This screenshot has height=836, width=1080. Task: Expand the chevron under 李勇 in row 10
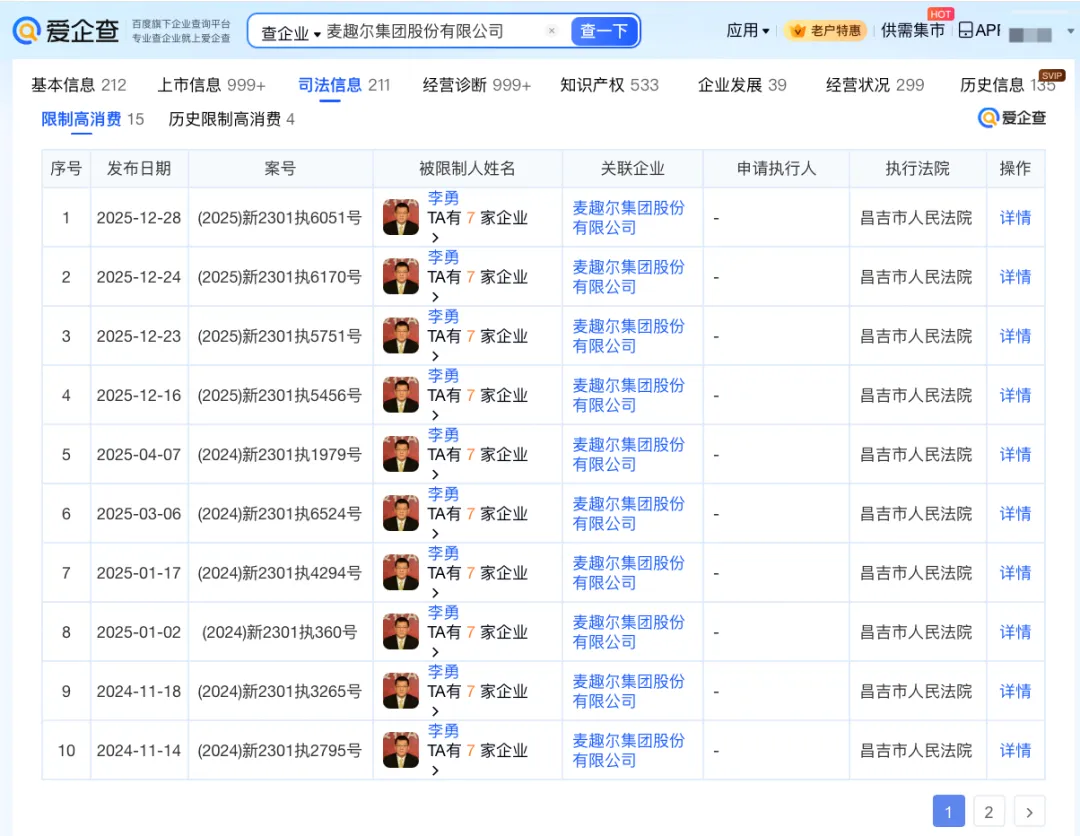[x=435, y=771]
